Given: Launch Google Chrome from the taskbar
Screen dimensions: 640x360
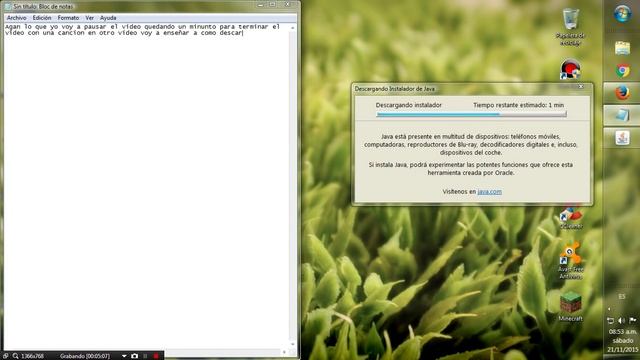Looking at the screenshot, I should (x=622, y=71).
